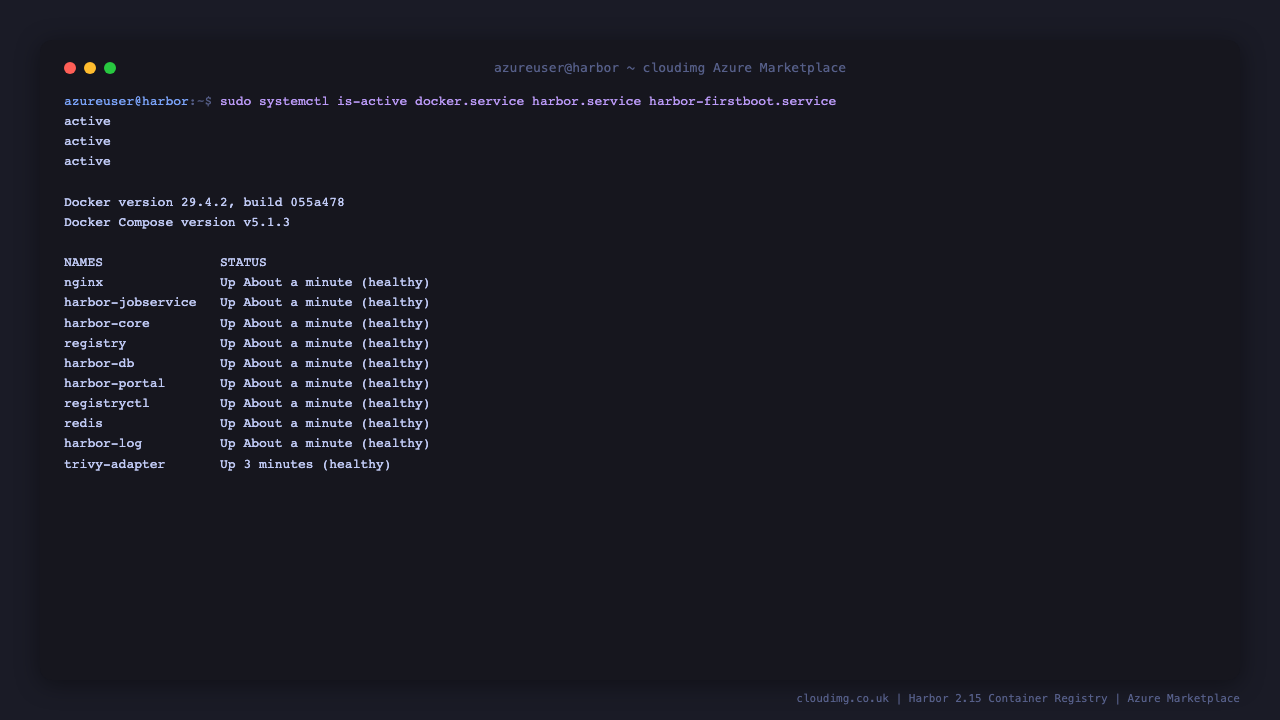Click the footer text 'cloudimg.co.uk | Harbor 2.15 Container Registry'

pos(952,698)
